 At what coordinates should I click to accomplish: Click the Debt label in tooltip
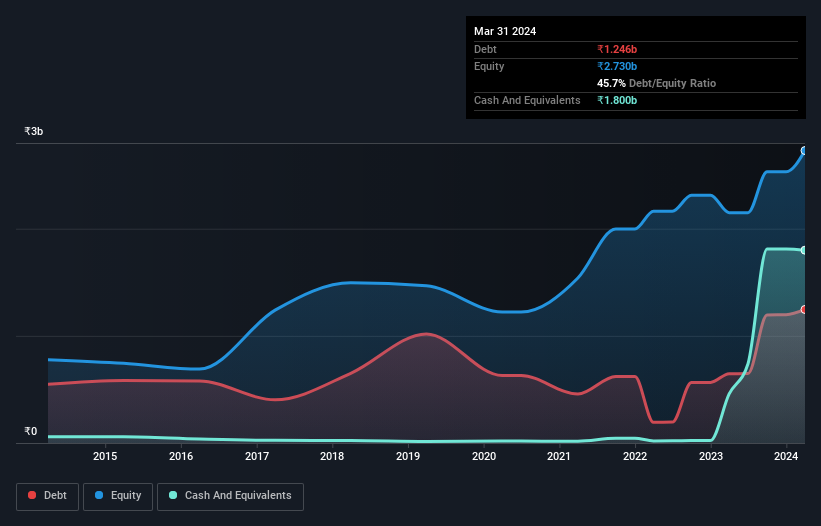click(485, 49)
